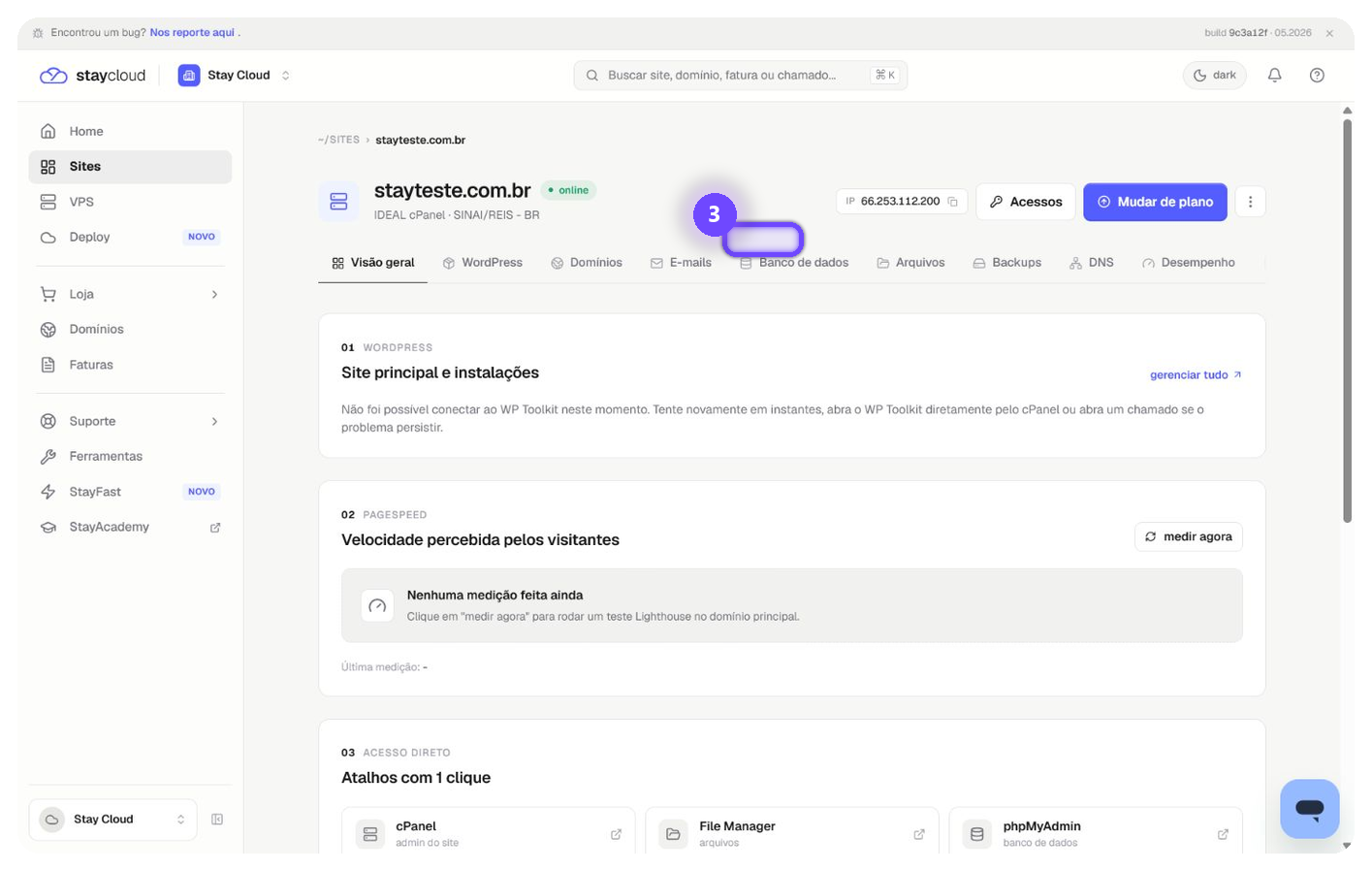
Task: Open the Stay Cloud account selector at bottom
Action: click(112, 820)
